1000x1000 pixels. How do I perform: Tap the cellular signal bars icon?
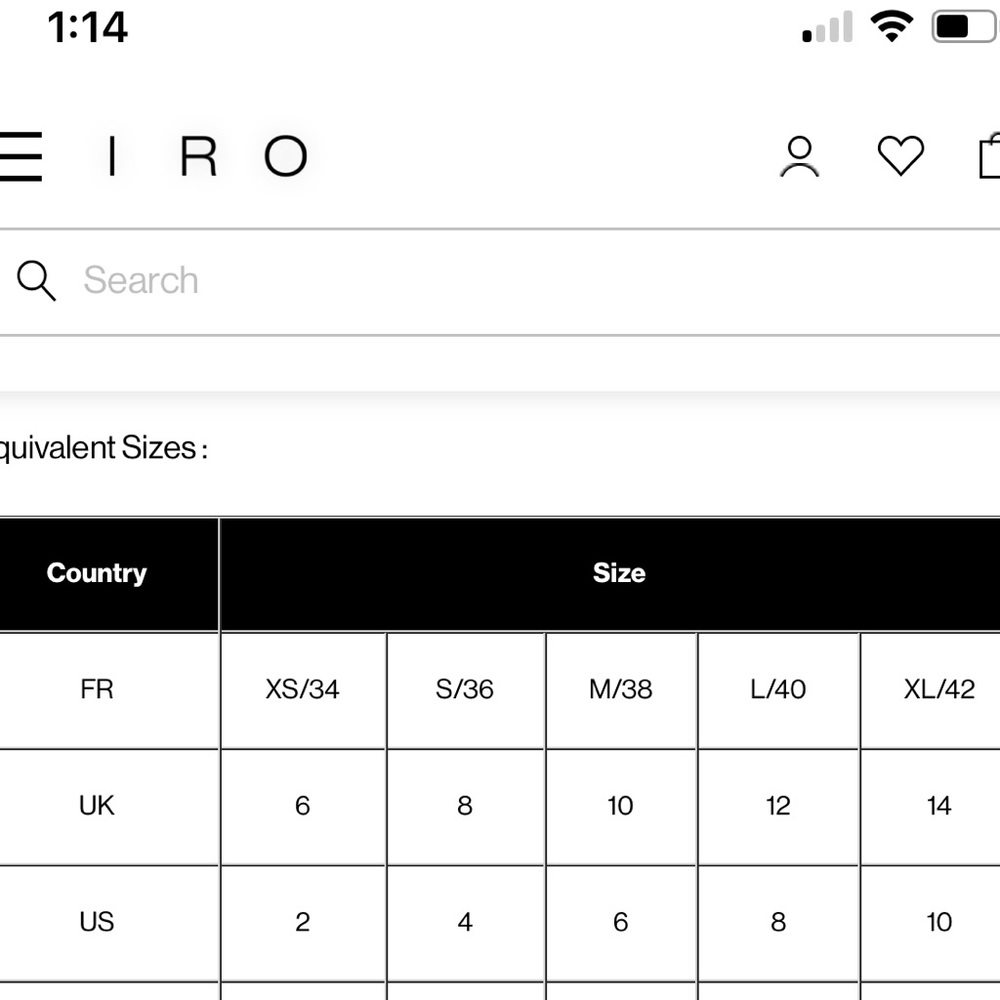(x=827, y=27)
